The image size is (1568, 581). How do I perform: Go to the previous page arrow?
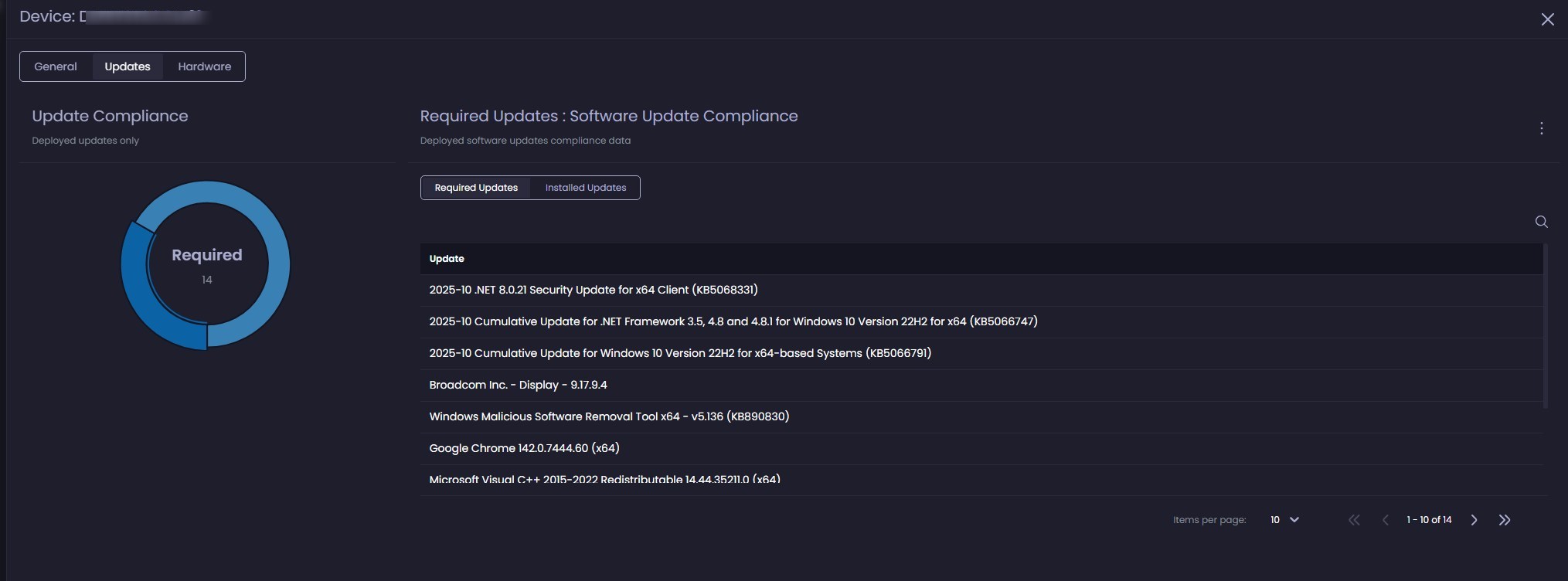[1385, 520]
